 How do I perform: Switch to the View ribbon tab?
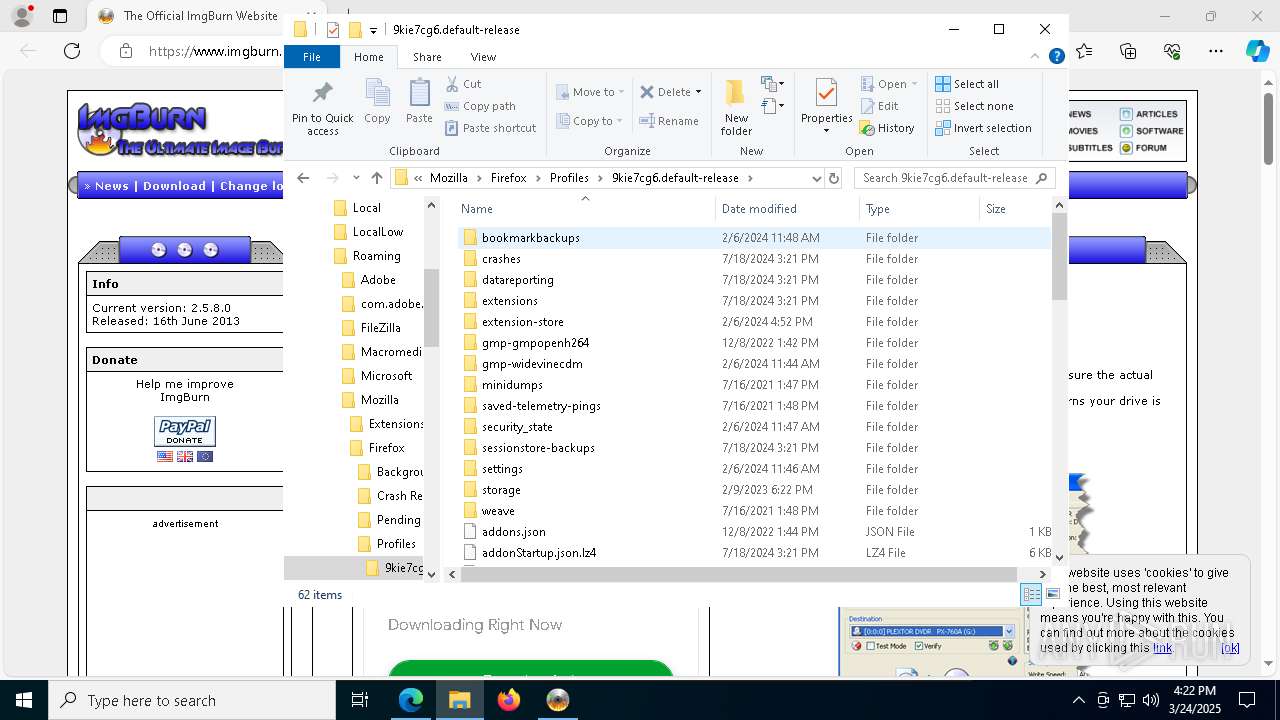tap(483, 57)
